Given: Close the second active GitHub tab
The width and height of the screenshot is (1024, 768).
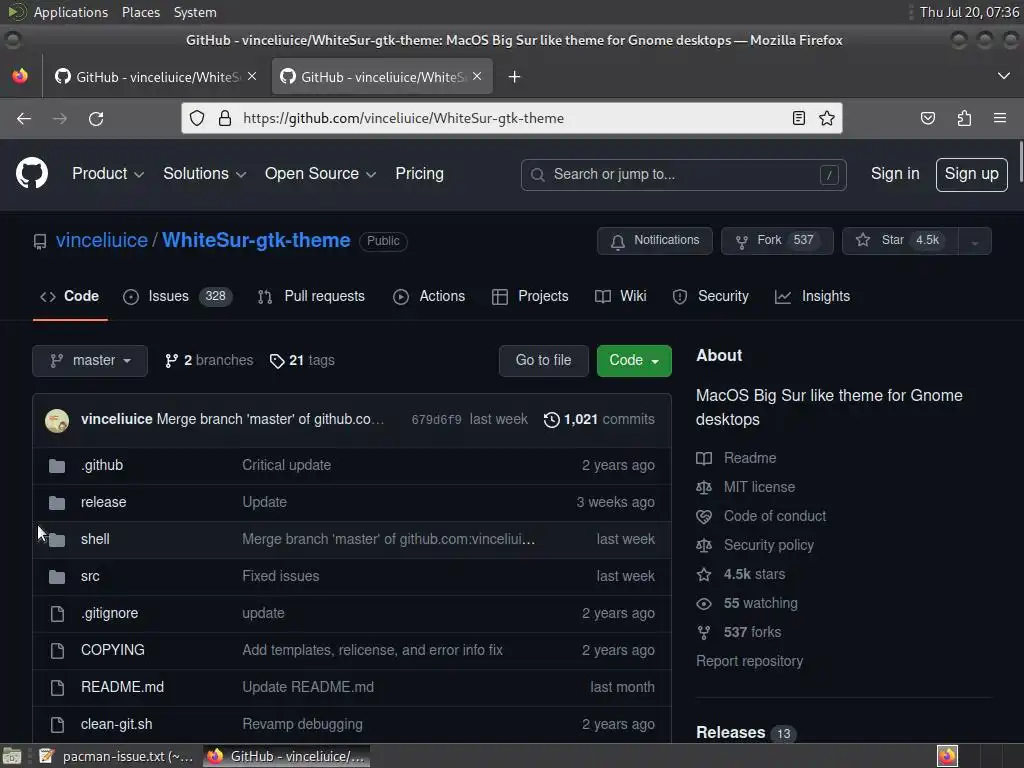Looking at the screenshot, I should pyautogui.click(x=477, y=76).
